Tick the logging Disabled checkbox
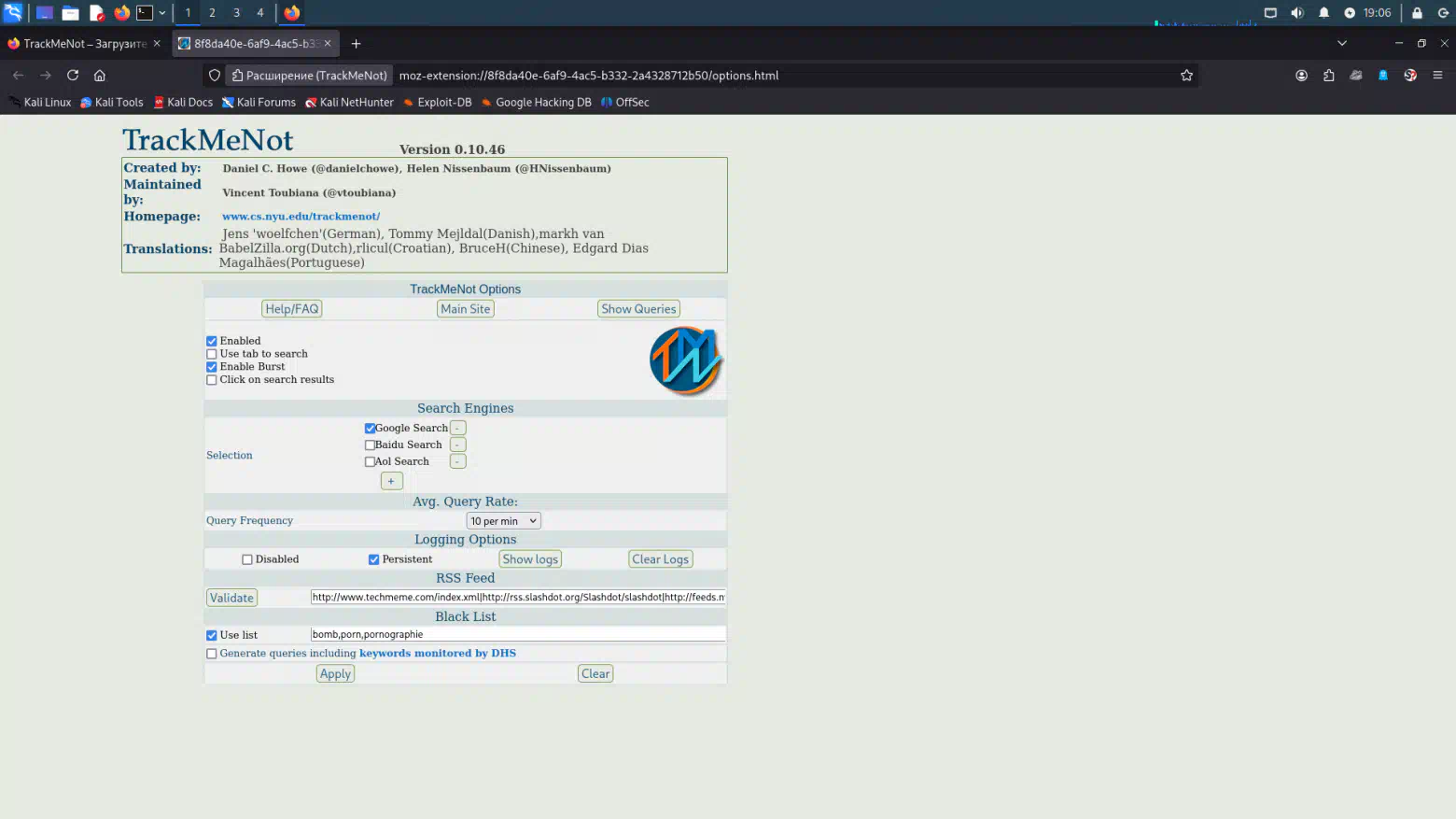 (x=247, y=559)
